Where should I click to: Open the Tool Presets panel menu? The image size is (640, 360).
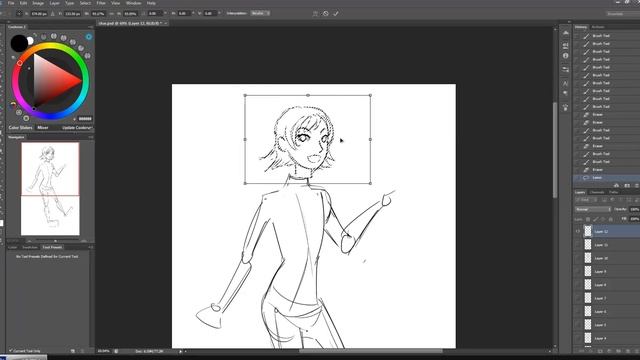(90, 247)
